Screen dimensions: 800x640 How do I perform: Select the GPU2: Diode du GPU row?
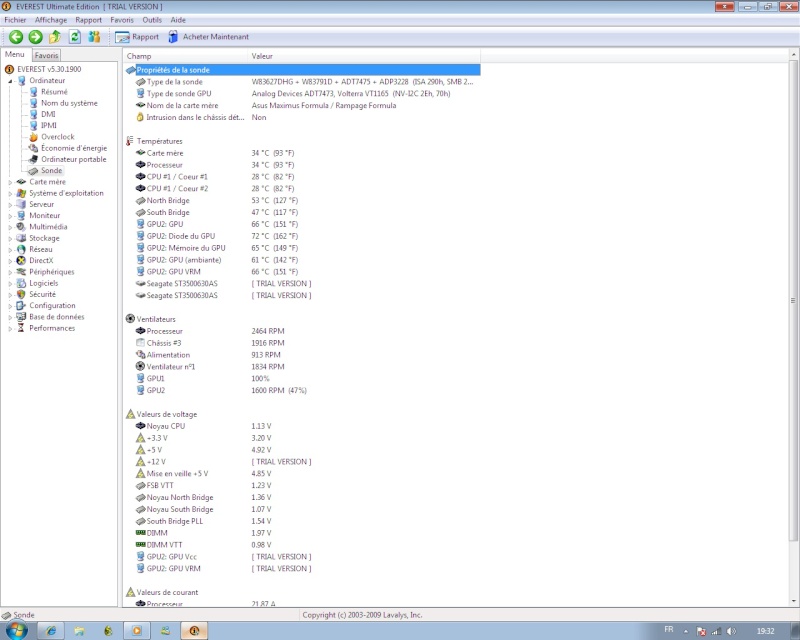(x=302, y=236)
